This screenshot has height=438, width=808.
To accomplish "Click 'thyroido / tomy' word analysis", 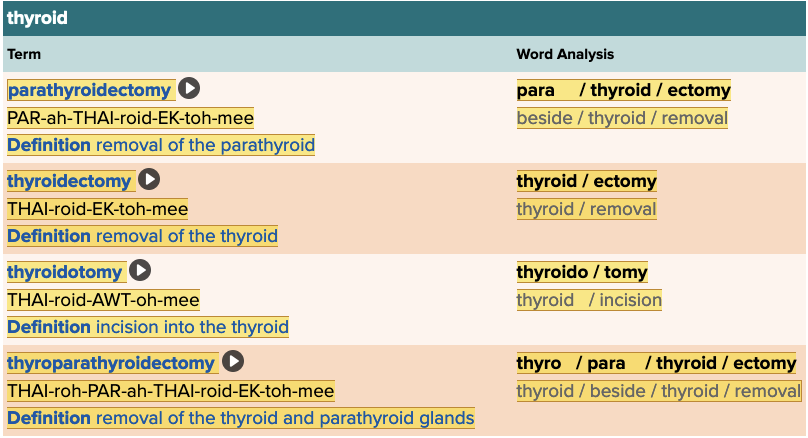I will tap(582, 272).
